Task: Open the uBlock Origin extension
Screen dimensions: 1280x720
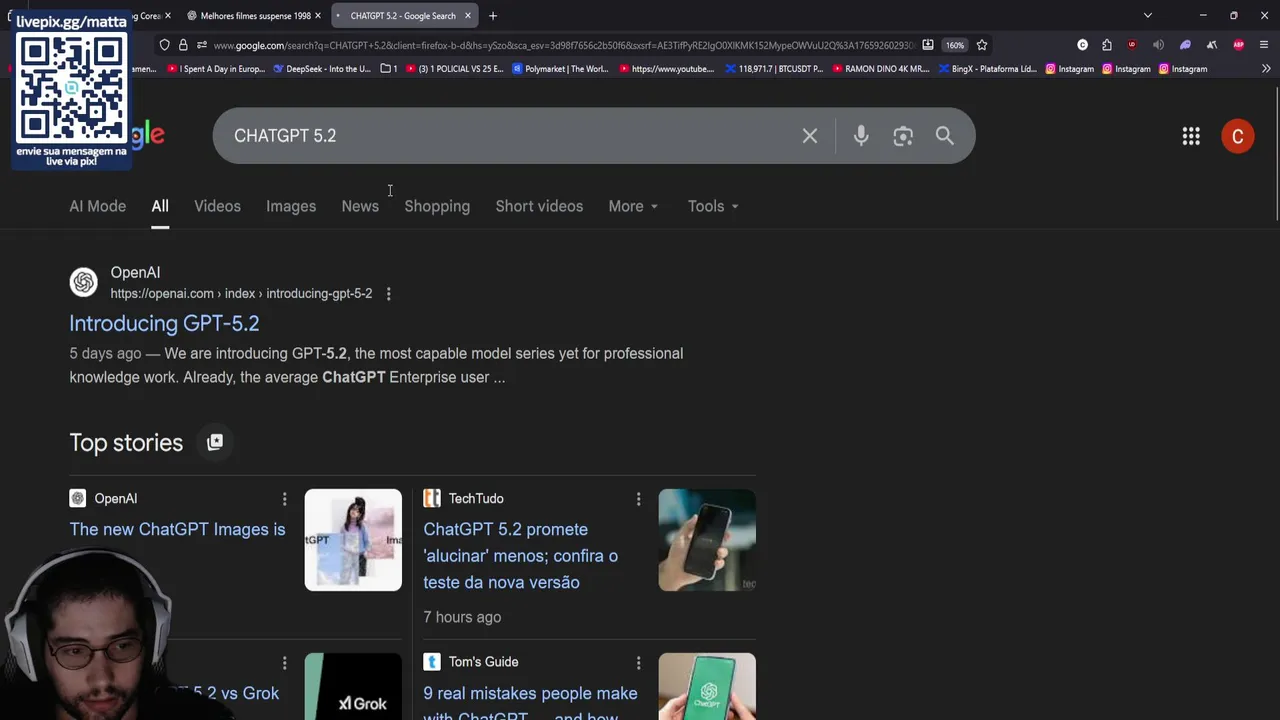Action: pyautogui.click(x=1132, y=45)
